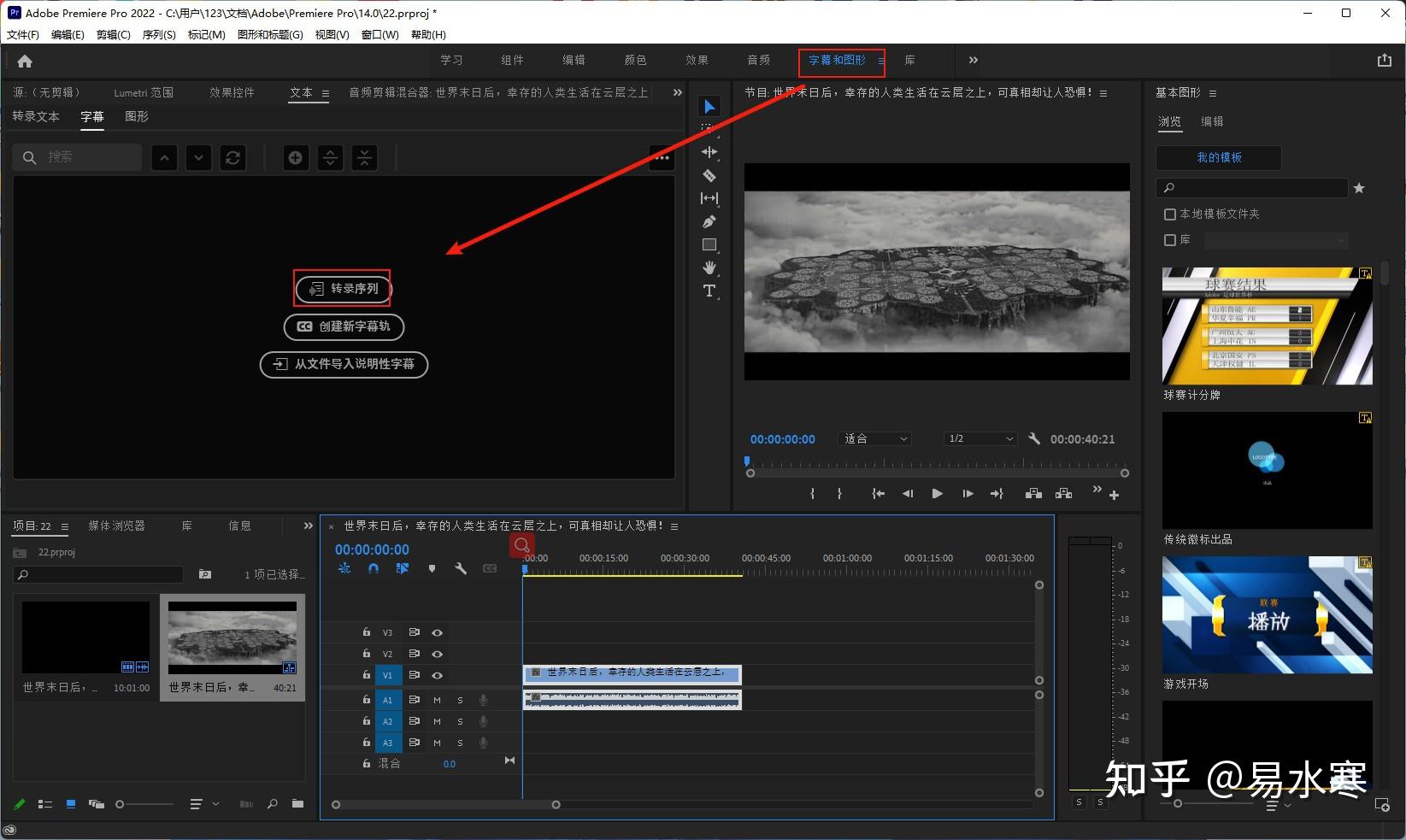Enable the local templates folder checkbox

coord(1170,214)
